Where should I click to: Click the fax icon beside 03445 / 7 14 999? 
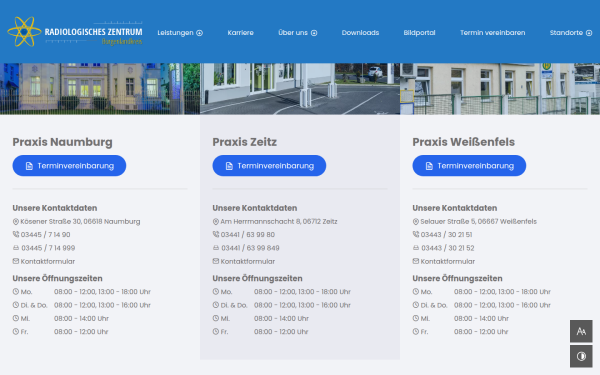pyautogui.click(x=16, y=248)
